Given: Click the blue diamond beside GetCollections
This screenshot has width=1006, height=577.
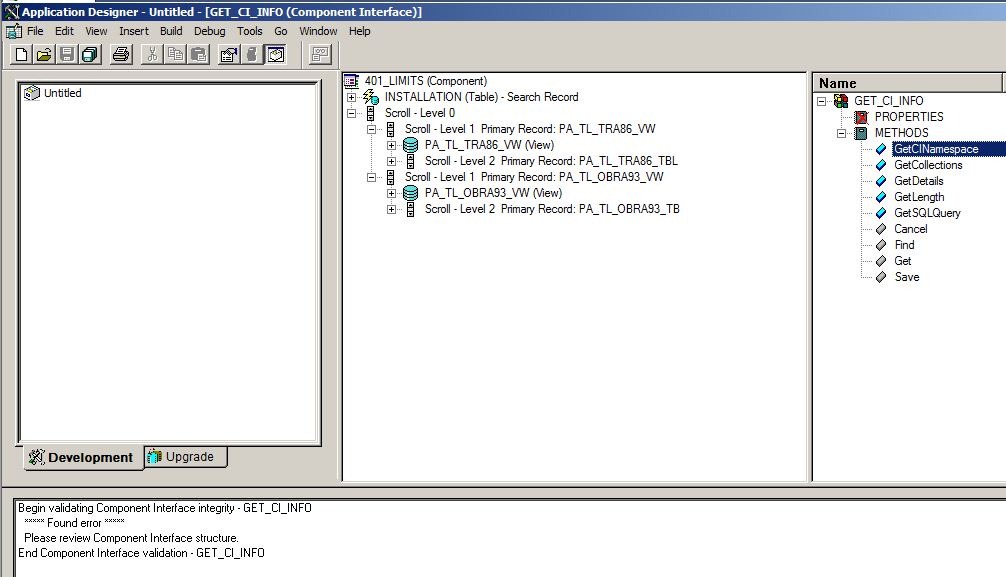Looking at the screenshot, I should coord(881,165).
